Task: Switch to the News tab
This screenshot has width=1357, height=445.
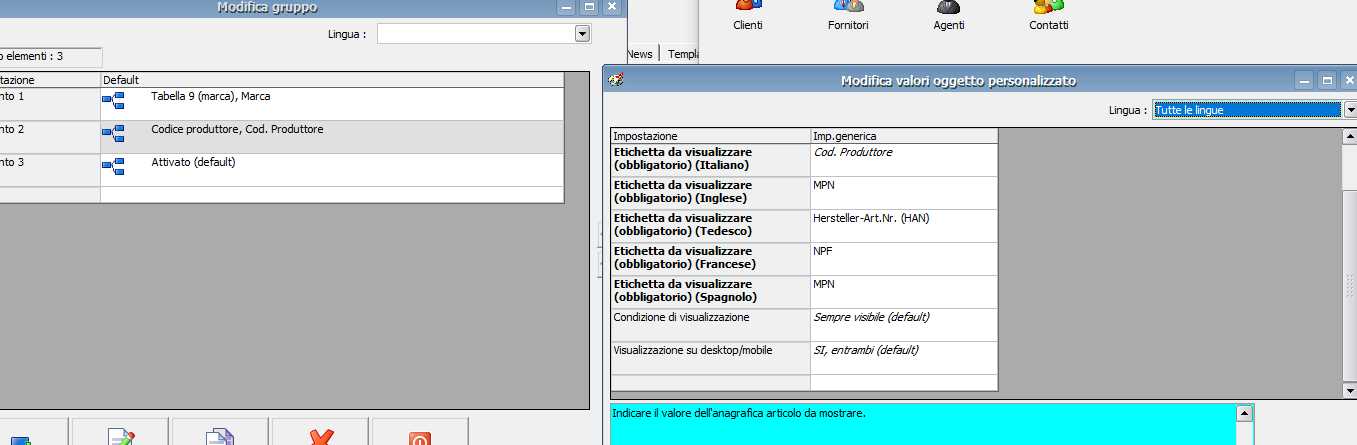Action: pyautogui.click(x=640, y=55)
